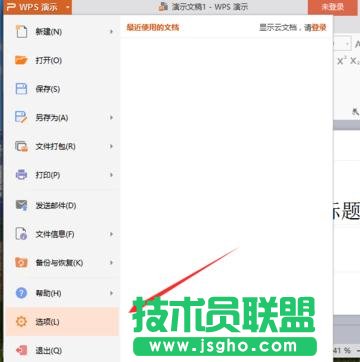Expand the 另存为(A) submenu arrow
This screenshot has height=362, width=360.
tap(111, 118)
